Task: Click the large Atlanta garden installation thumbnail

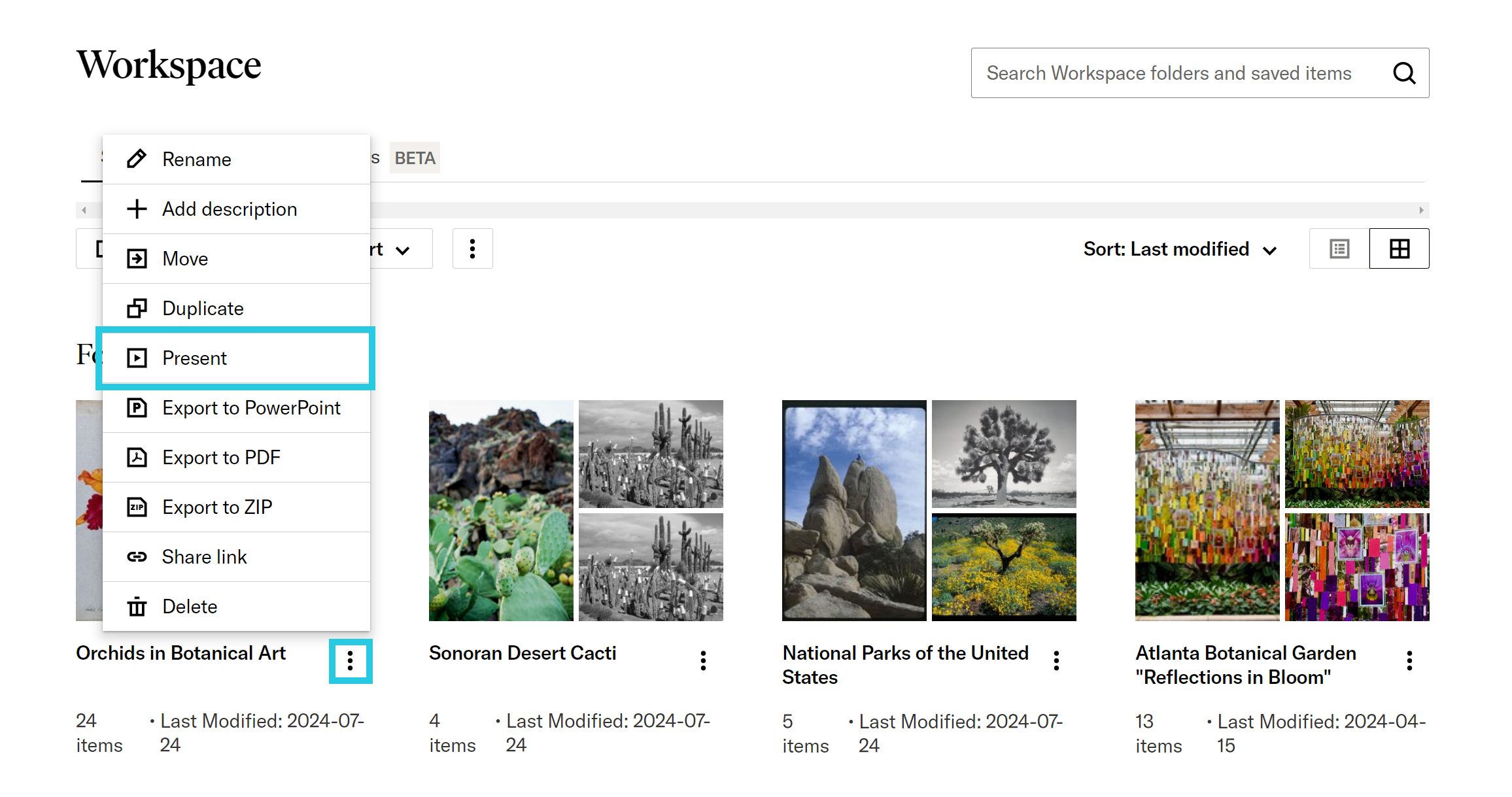Action: click(1207, 511)
